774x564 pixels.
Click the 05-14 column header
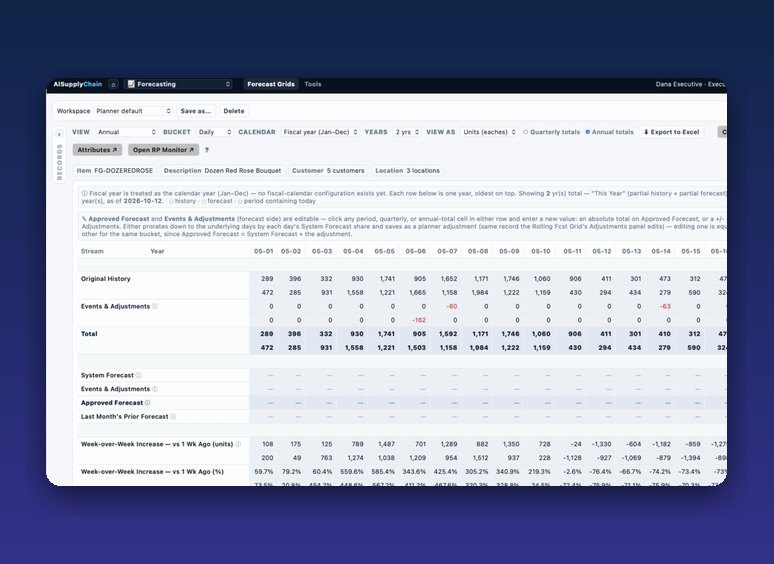(661, 251)
